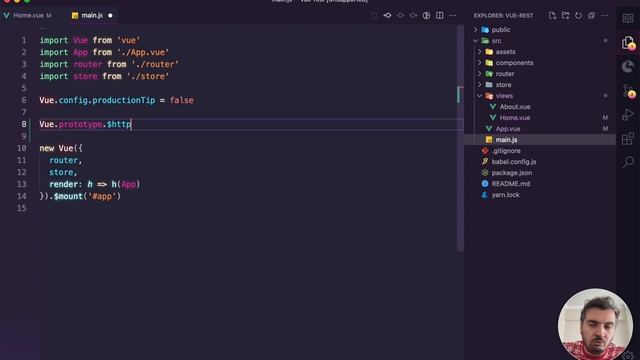
Task: Refresh the Explorer file tree
Action: click(578, 16)
